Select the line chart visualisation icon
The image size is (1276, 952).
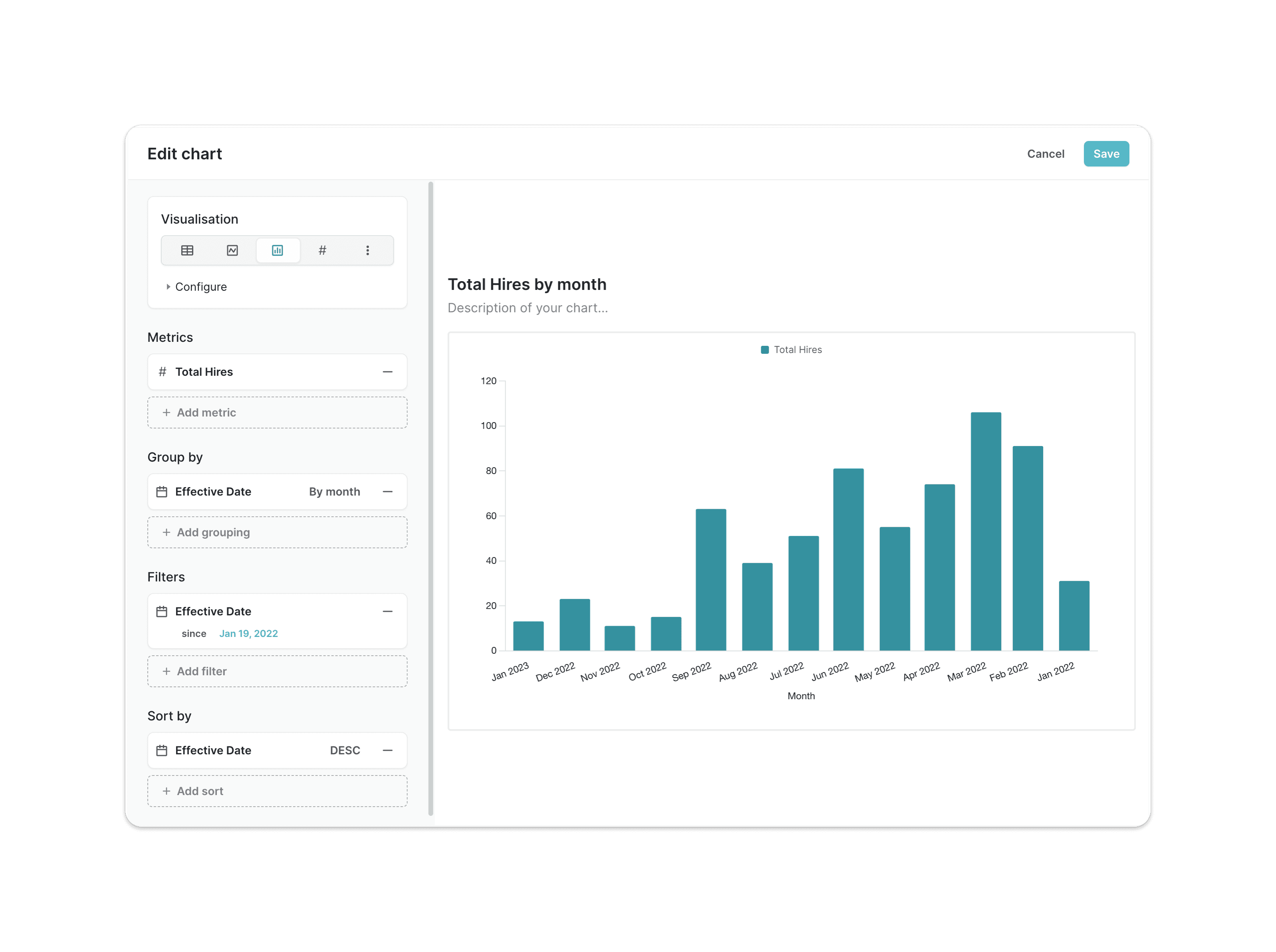coord(232,250)
